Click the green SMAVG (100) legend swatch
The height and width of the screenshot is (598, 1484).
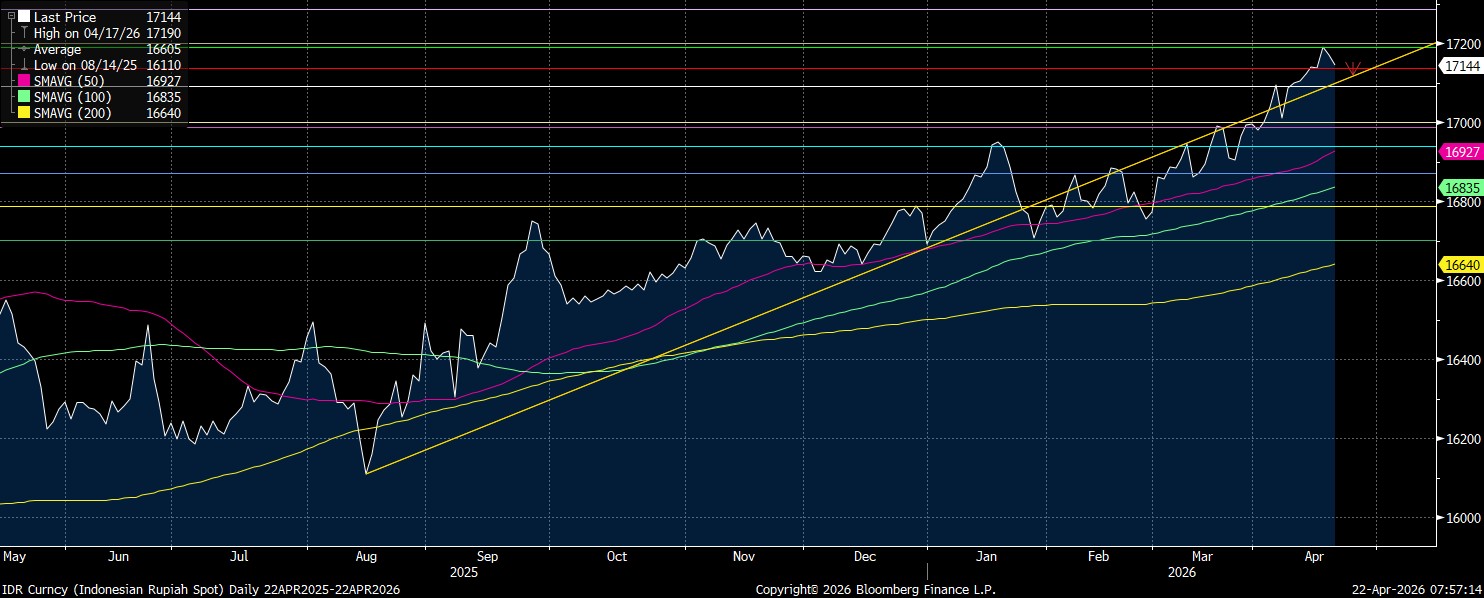24,98
